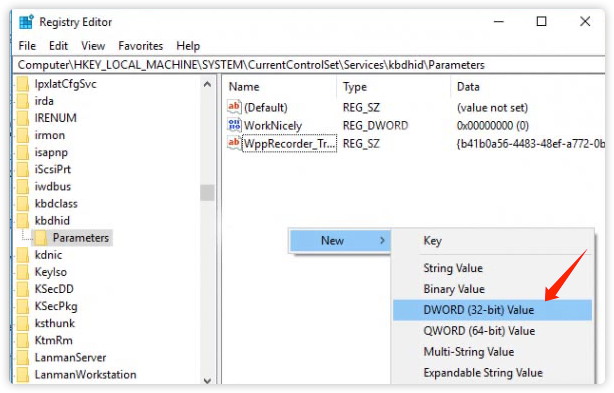614x393 pixels.
Task: Click the open folder icon of Parameters
Action: click(x=41, y=238)
